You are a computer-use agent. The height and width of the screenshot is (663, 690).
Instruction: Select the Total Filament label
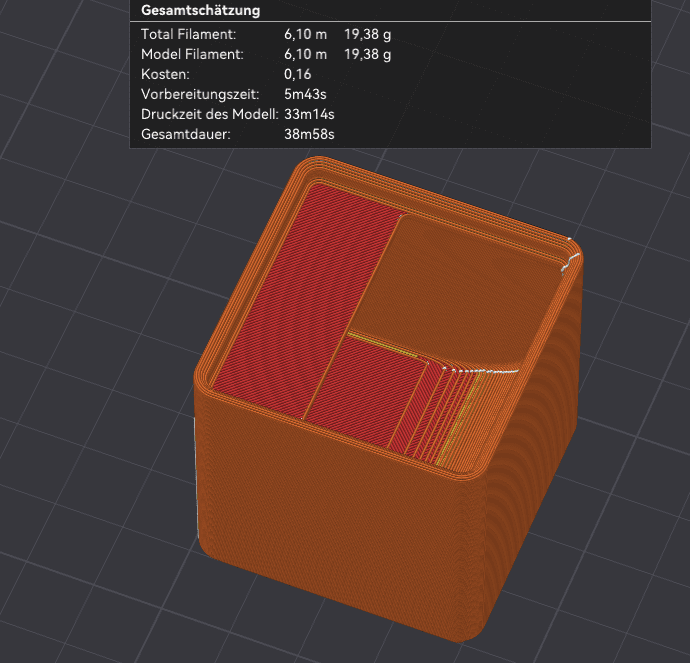(x=188, y=34)
